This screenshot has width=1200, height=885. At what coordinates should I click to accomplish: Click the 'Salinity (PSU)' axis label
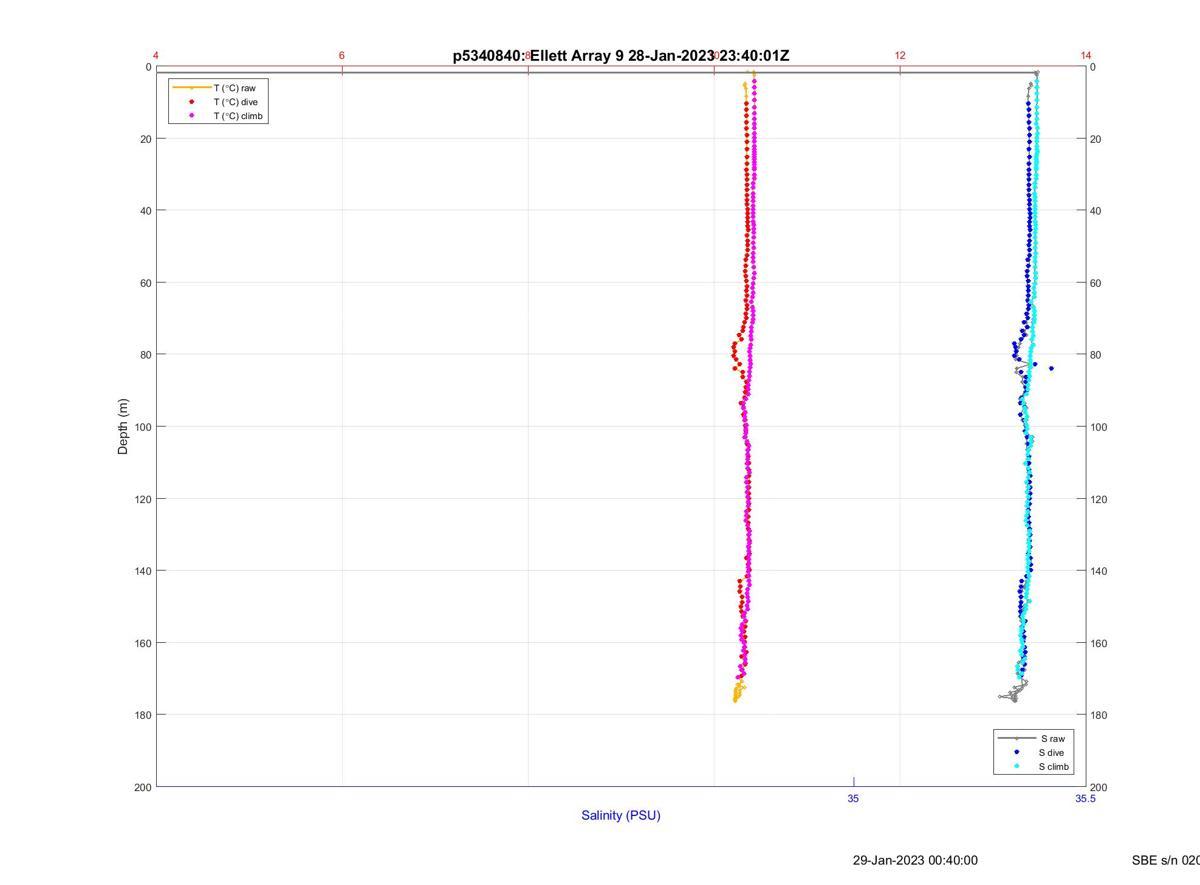(621, 815)
